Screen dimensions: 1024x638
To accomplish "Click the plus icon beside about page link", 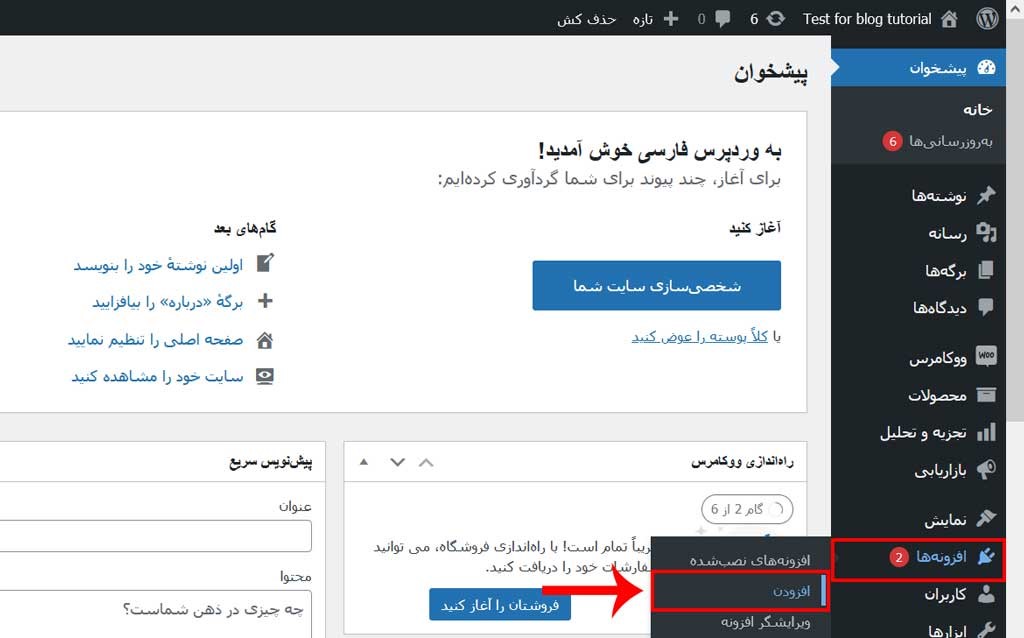I will (265, 301).
